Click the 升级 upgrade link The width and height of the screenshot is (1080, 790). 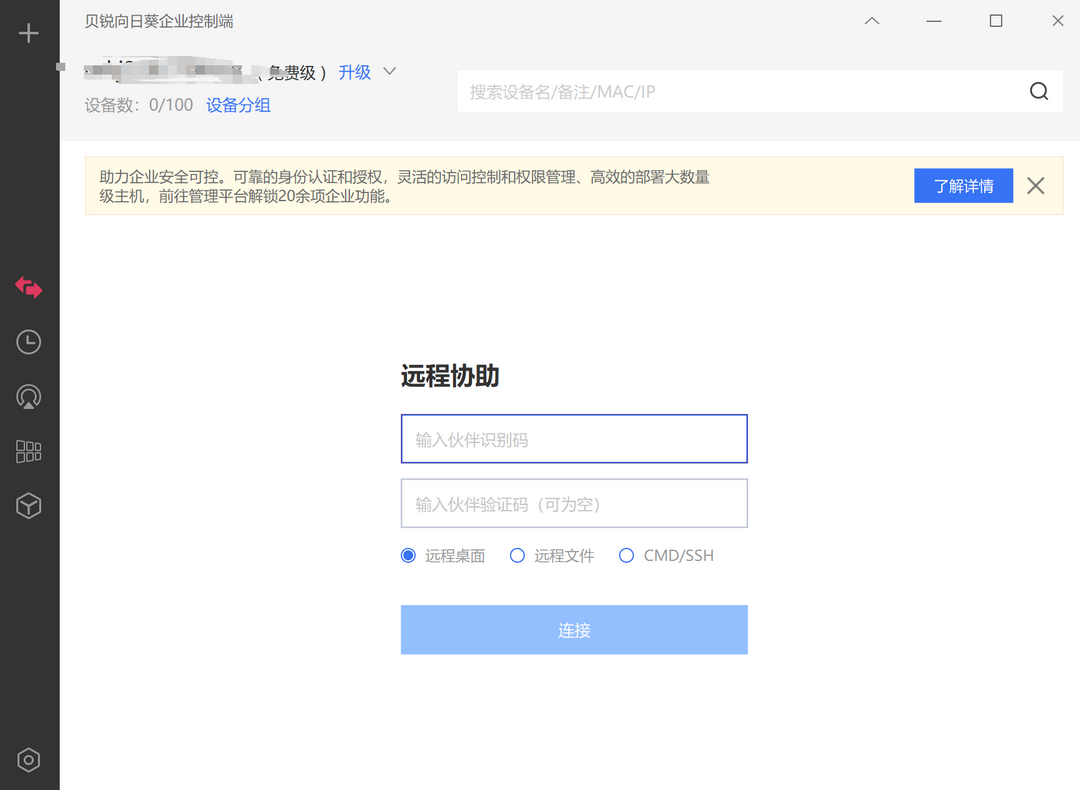354,71
